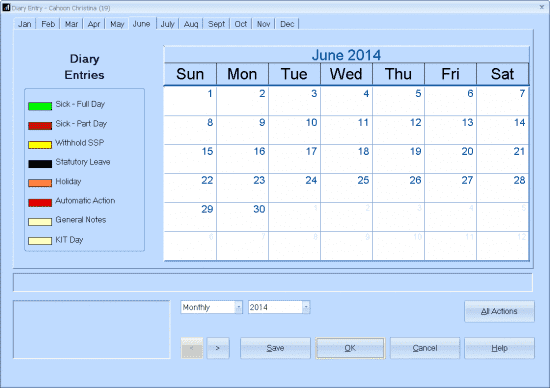This screenshot has width=550, height=388.
Task: Click calendar day June 7
Action: [x=503, y=101]
